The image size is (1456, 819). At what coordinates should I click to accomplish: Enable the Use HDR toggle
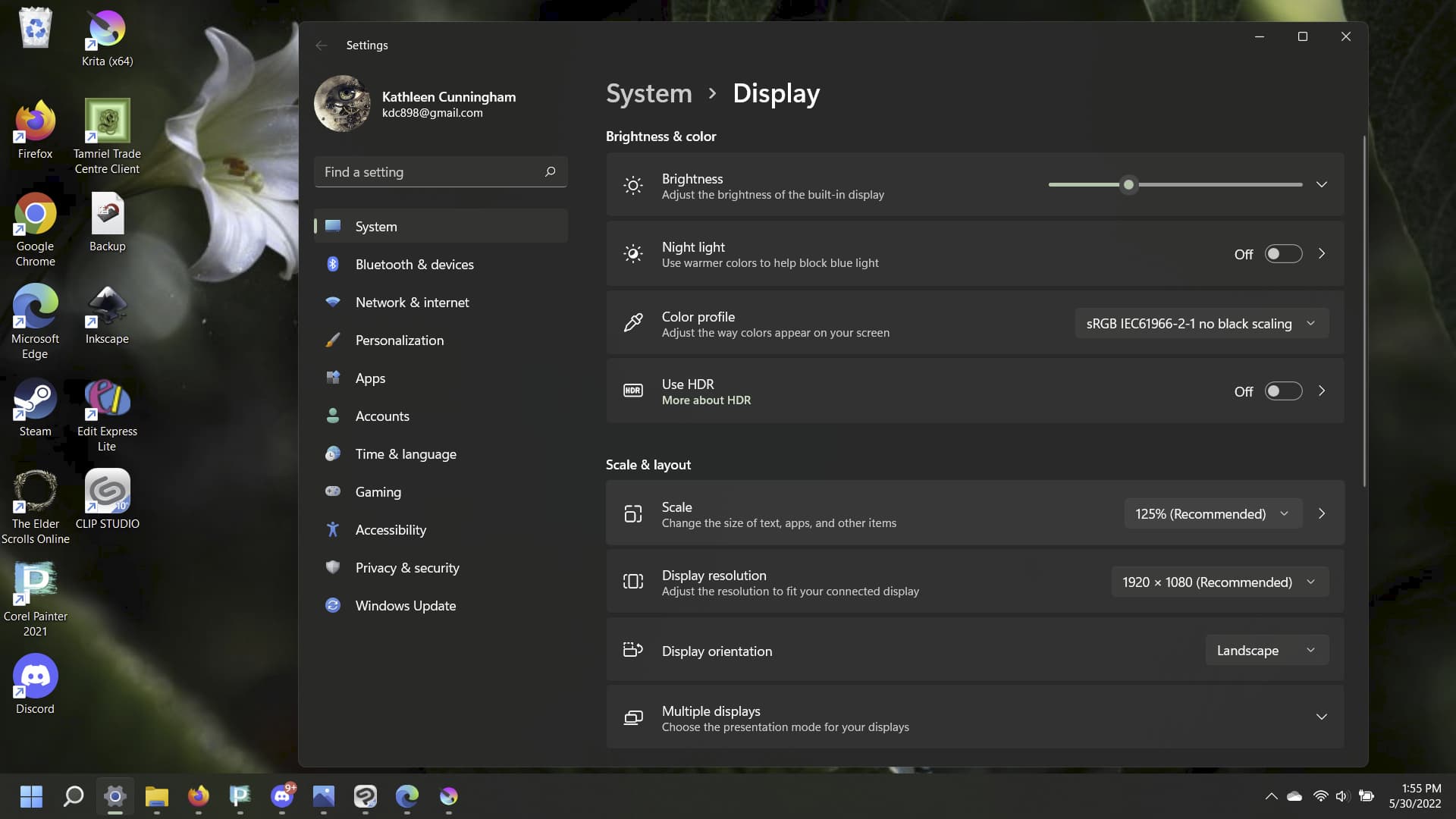[x=1283, y=391]
